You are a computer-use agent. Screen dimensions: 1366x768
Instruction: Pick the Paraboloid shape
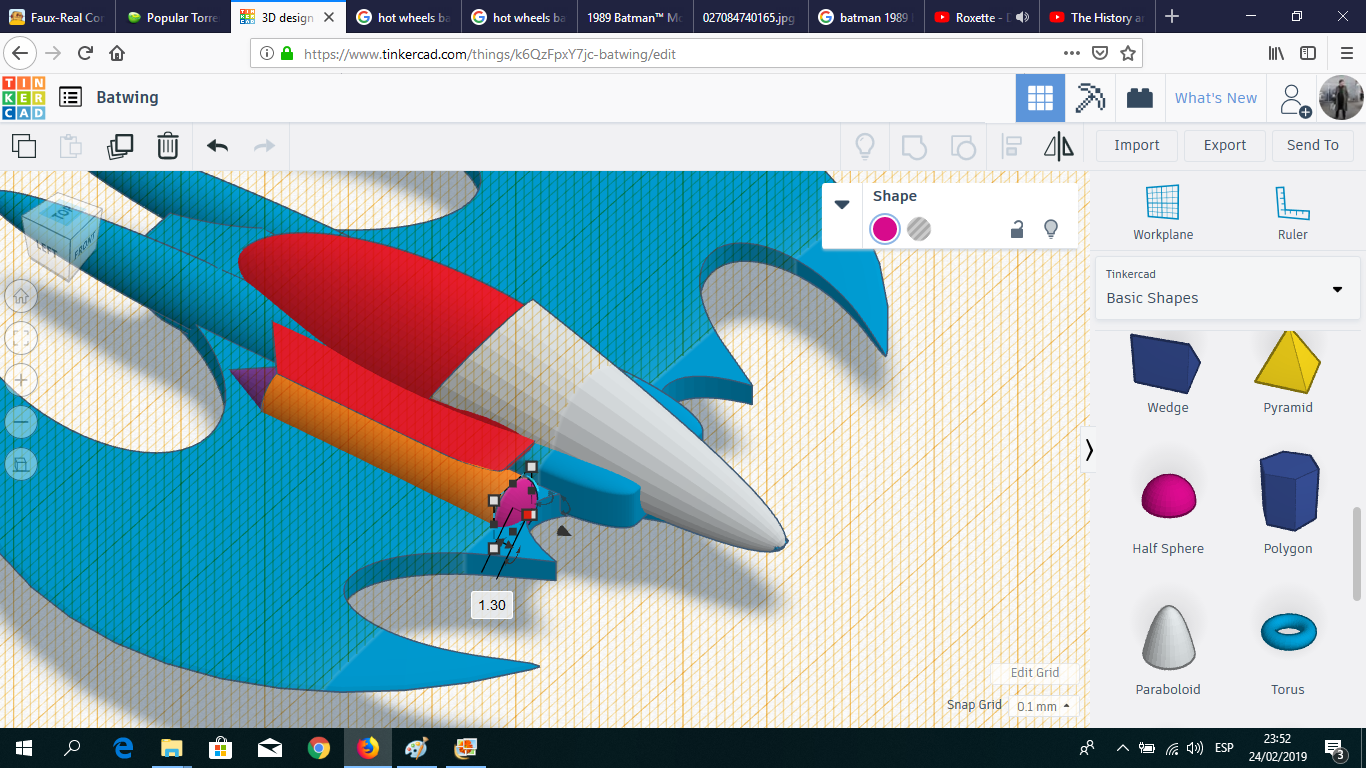coord(1168,650)
